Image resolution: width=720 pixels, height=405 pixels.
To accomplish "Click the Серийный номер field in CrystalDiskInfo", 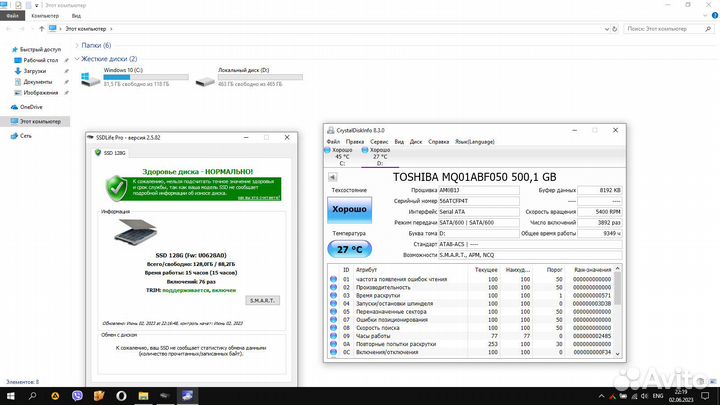I will pos(479,201).
